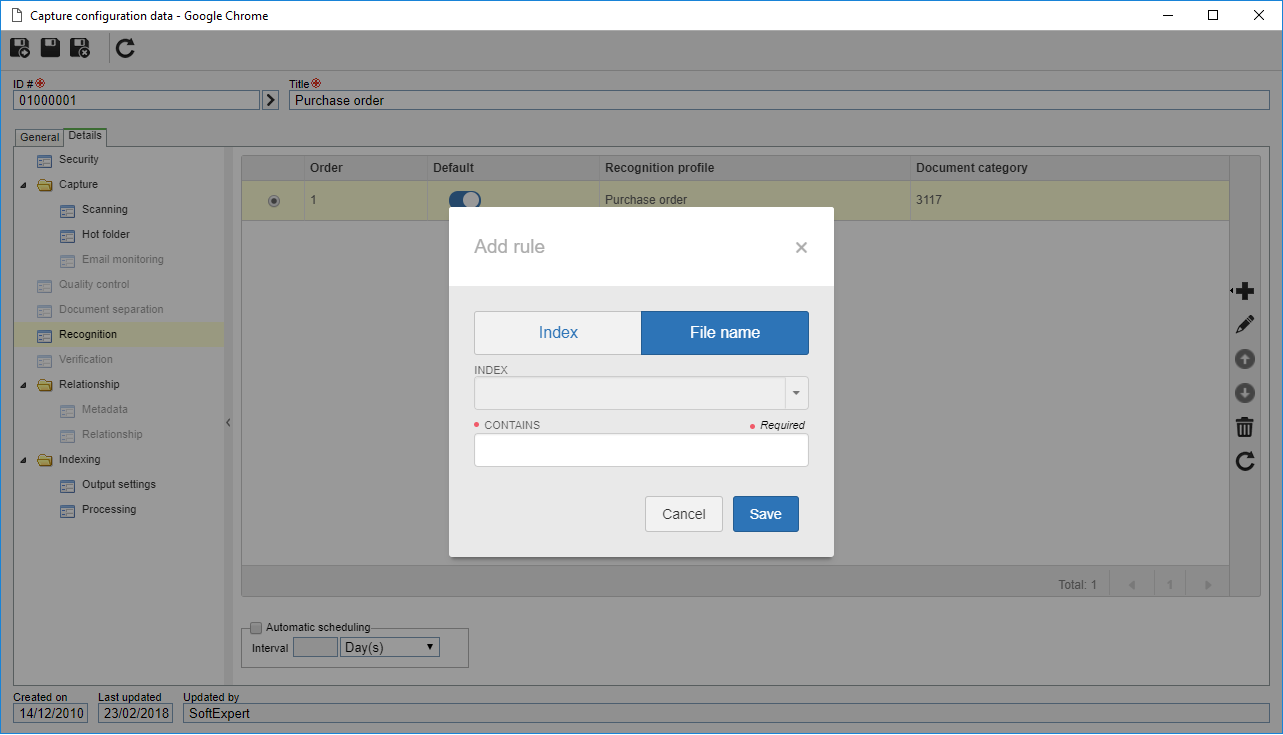Select the Security tree item

coord(78,159)
